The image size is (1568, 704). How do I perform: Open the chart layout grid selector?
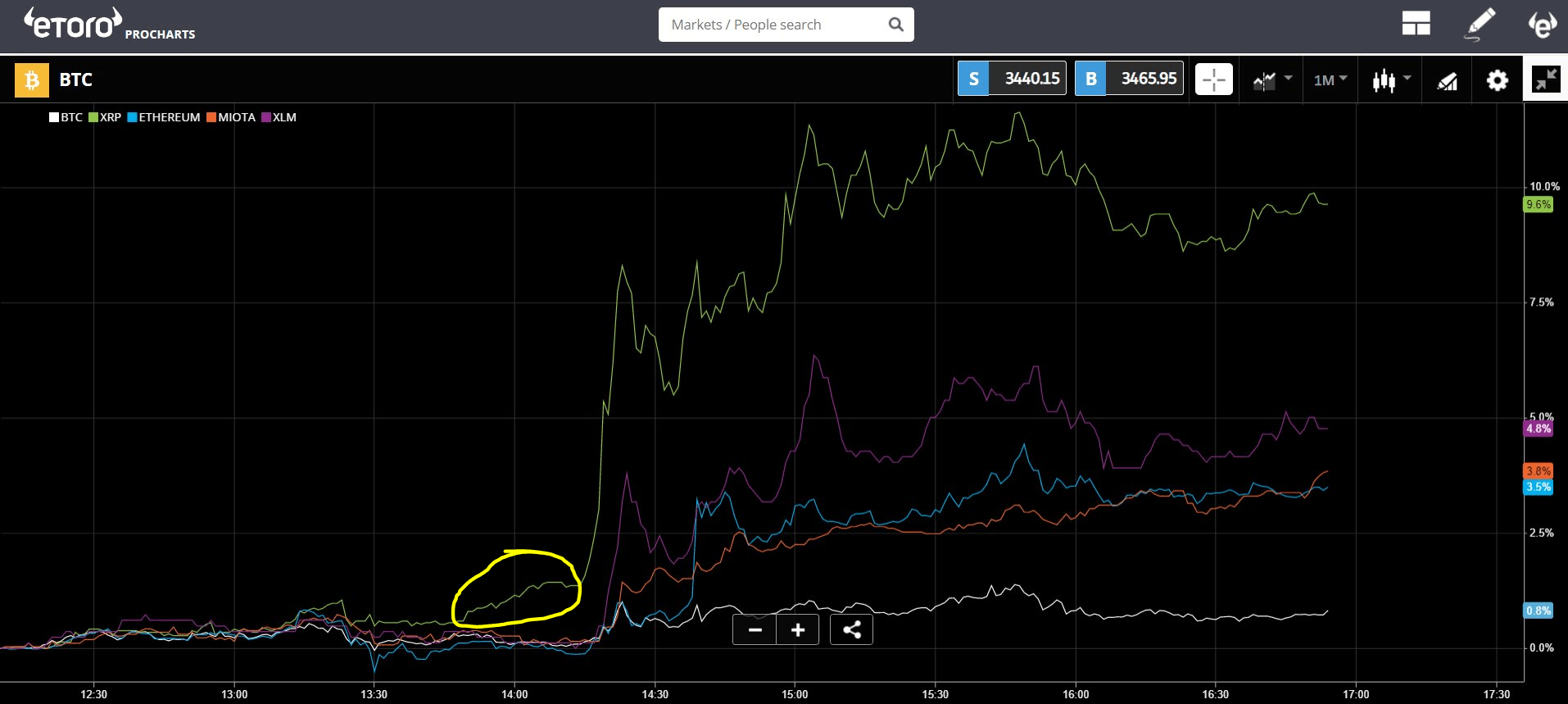pos(1416,24)
